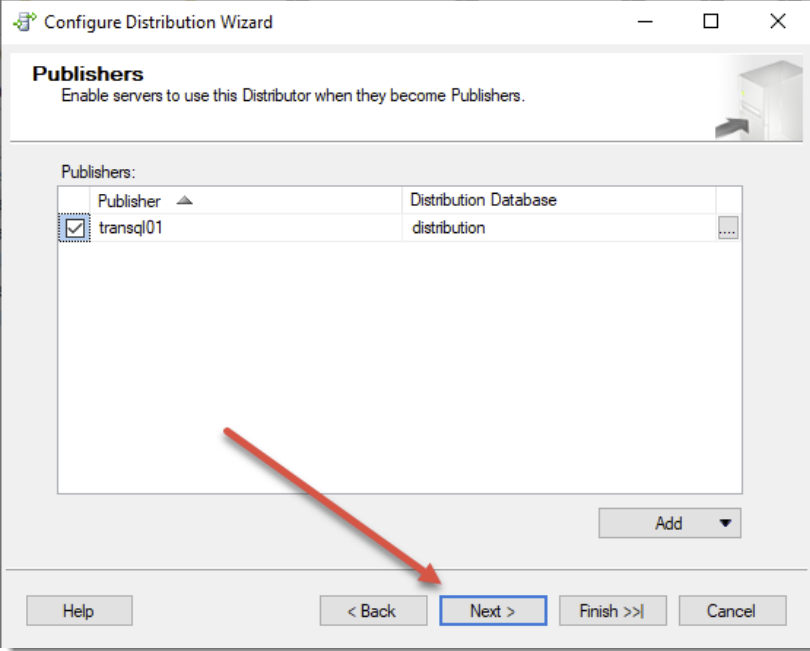Click the Publisher sort arrow indicator
This screenshot has height=651, width=810.
(184, 200)
